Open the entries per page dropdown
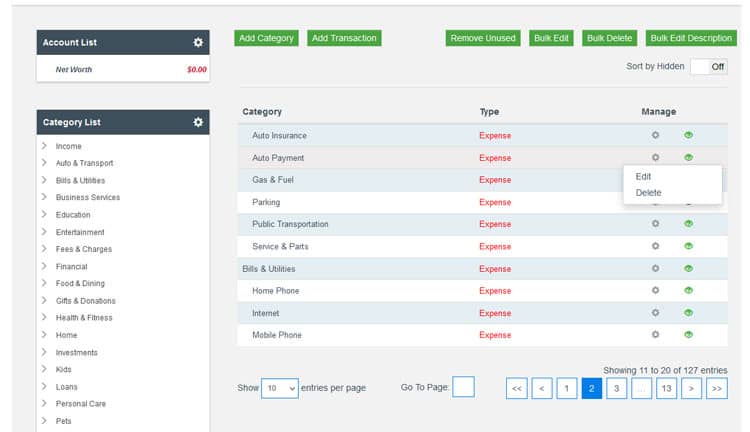 tap(280, 387)
